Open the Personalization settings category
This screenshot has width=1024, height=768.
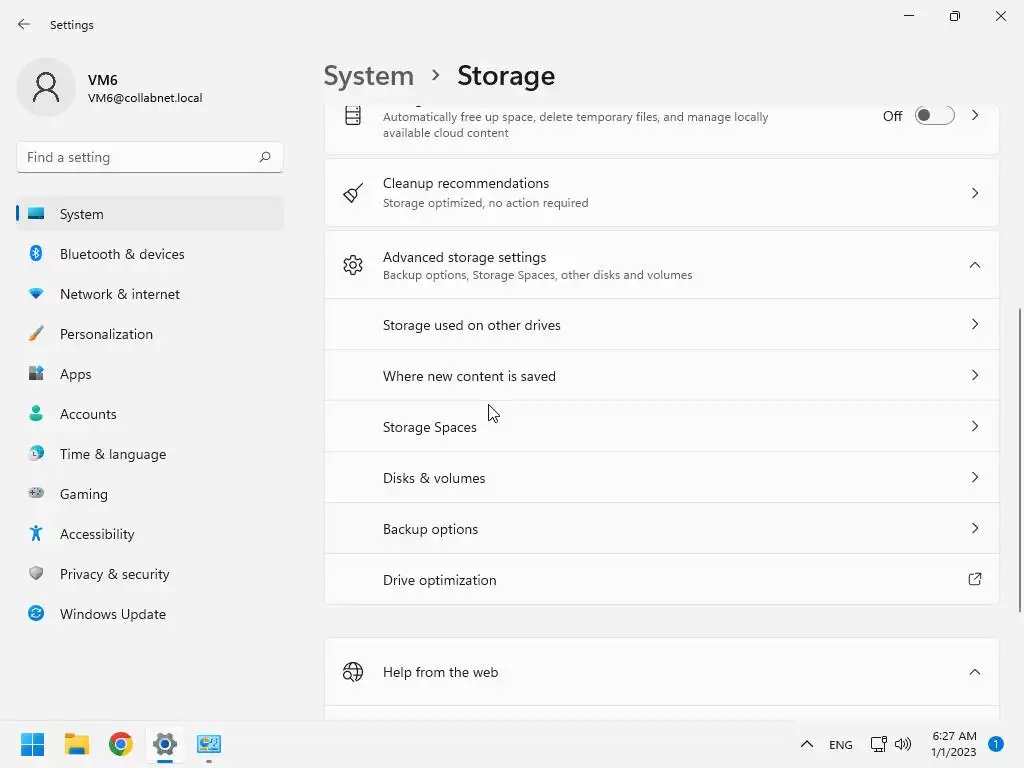click(x=106, y=334)
